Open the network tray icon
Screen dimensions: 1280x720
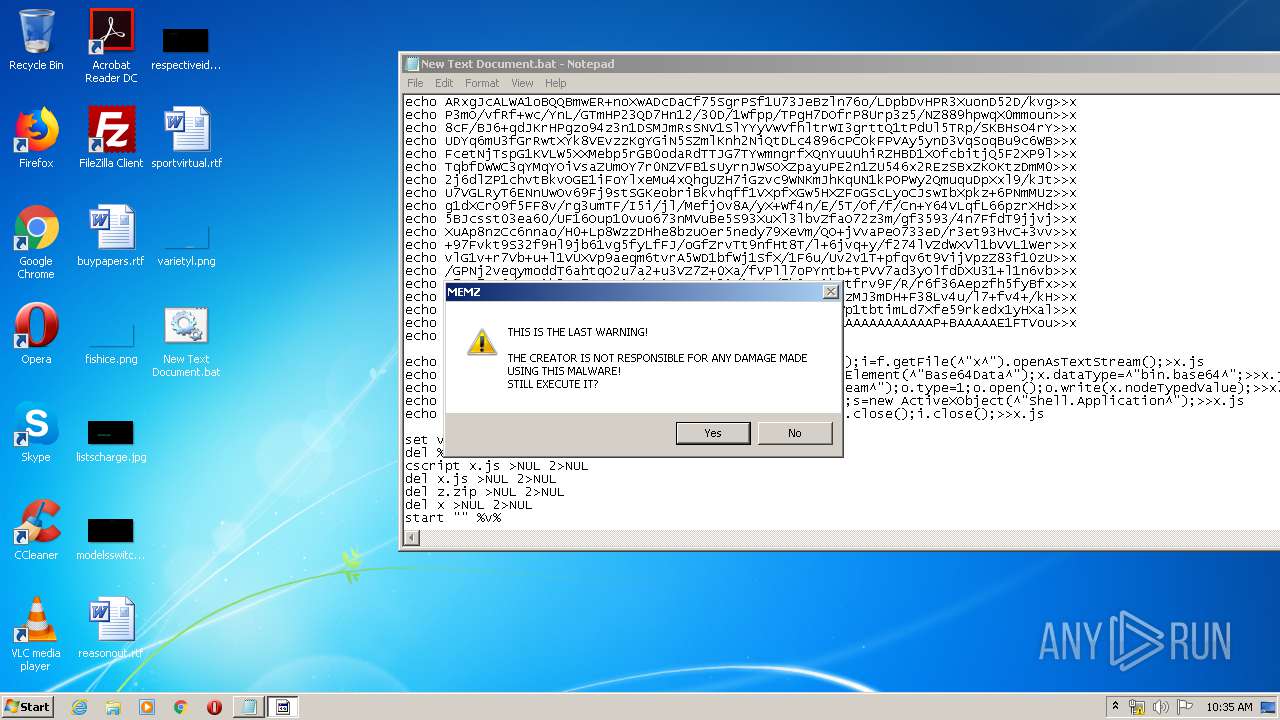tap(1137, 707)
